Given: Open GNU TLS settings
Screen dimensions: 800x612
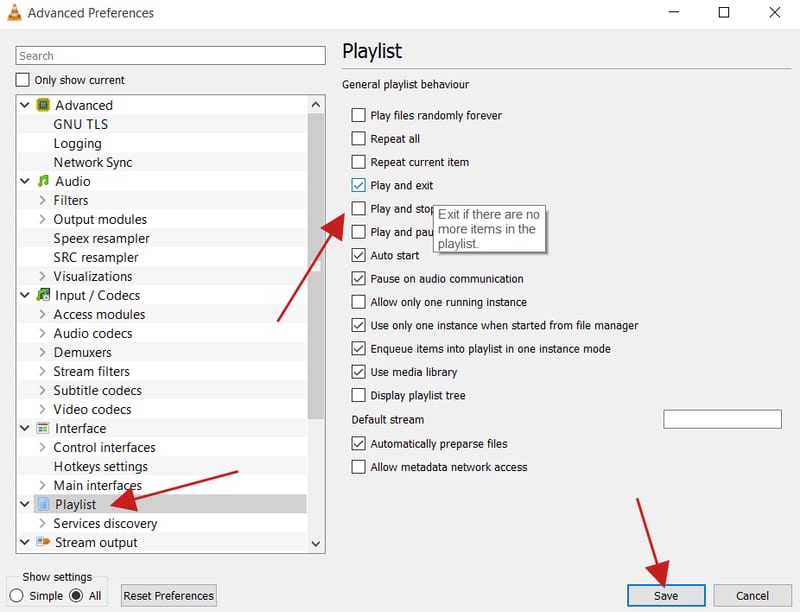Looking at the screenshot, I should (81, 124).
